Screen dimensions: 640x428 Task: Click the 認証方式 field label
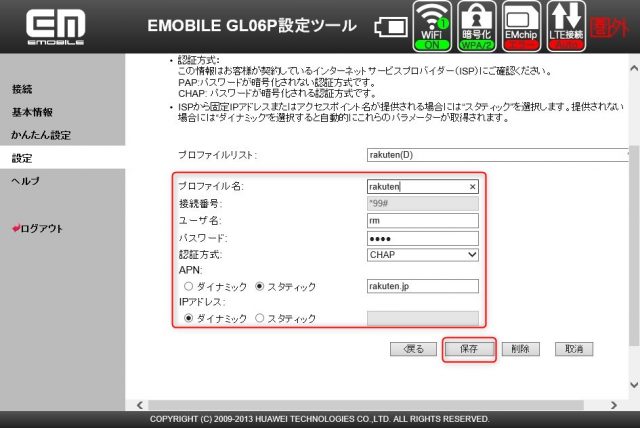pos(200,255)
